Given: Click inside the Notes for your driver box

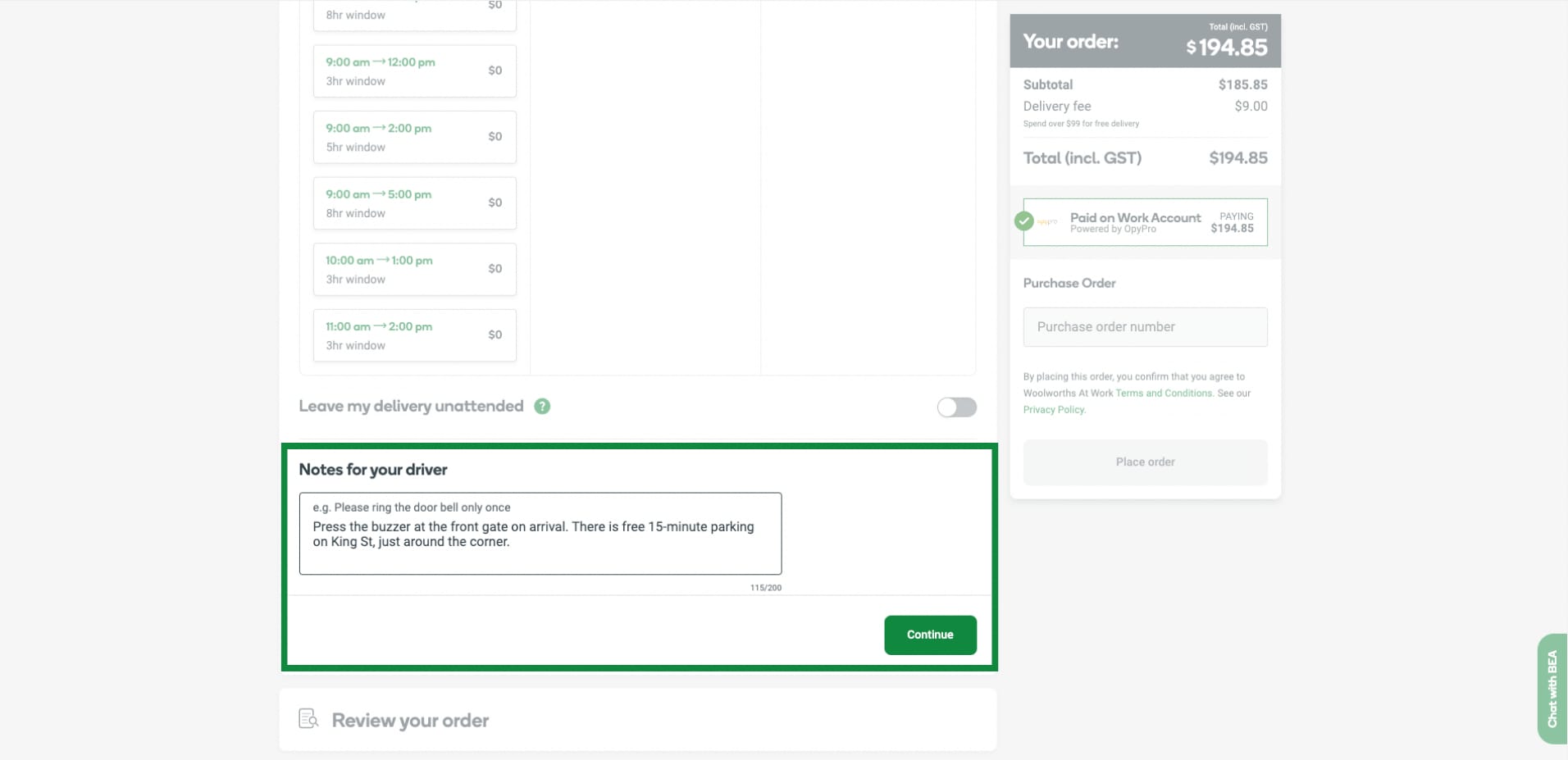Looking at the screenshot, I should (x=540, y=534).
